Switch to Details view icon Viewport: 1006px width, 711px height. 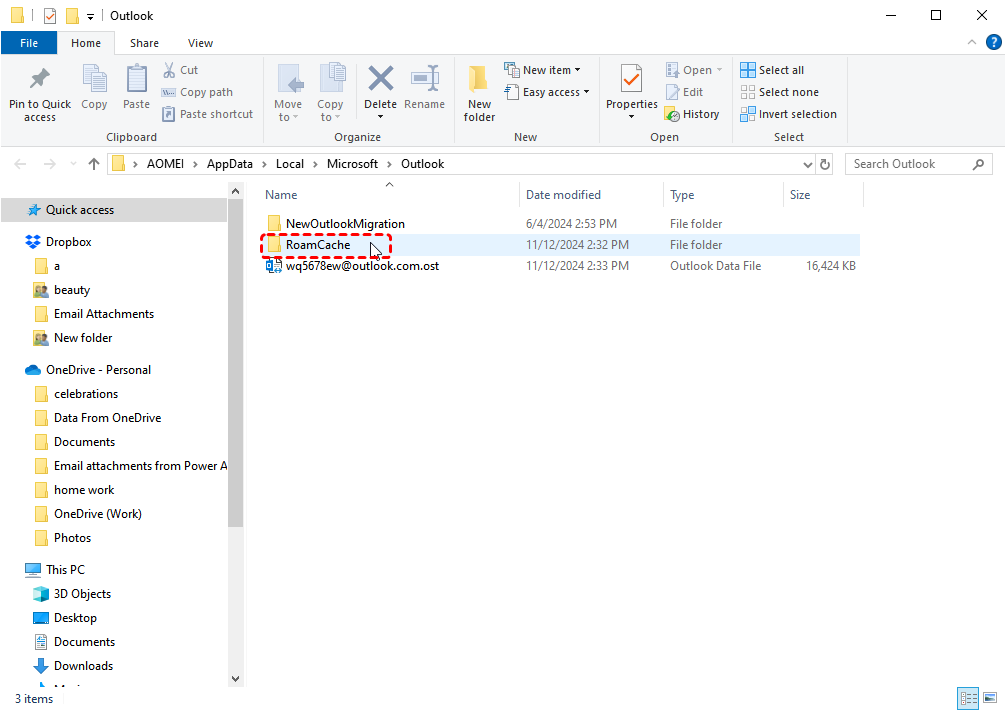pyautogui.click(x=968, y=698)
